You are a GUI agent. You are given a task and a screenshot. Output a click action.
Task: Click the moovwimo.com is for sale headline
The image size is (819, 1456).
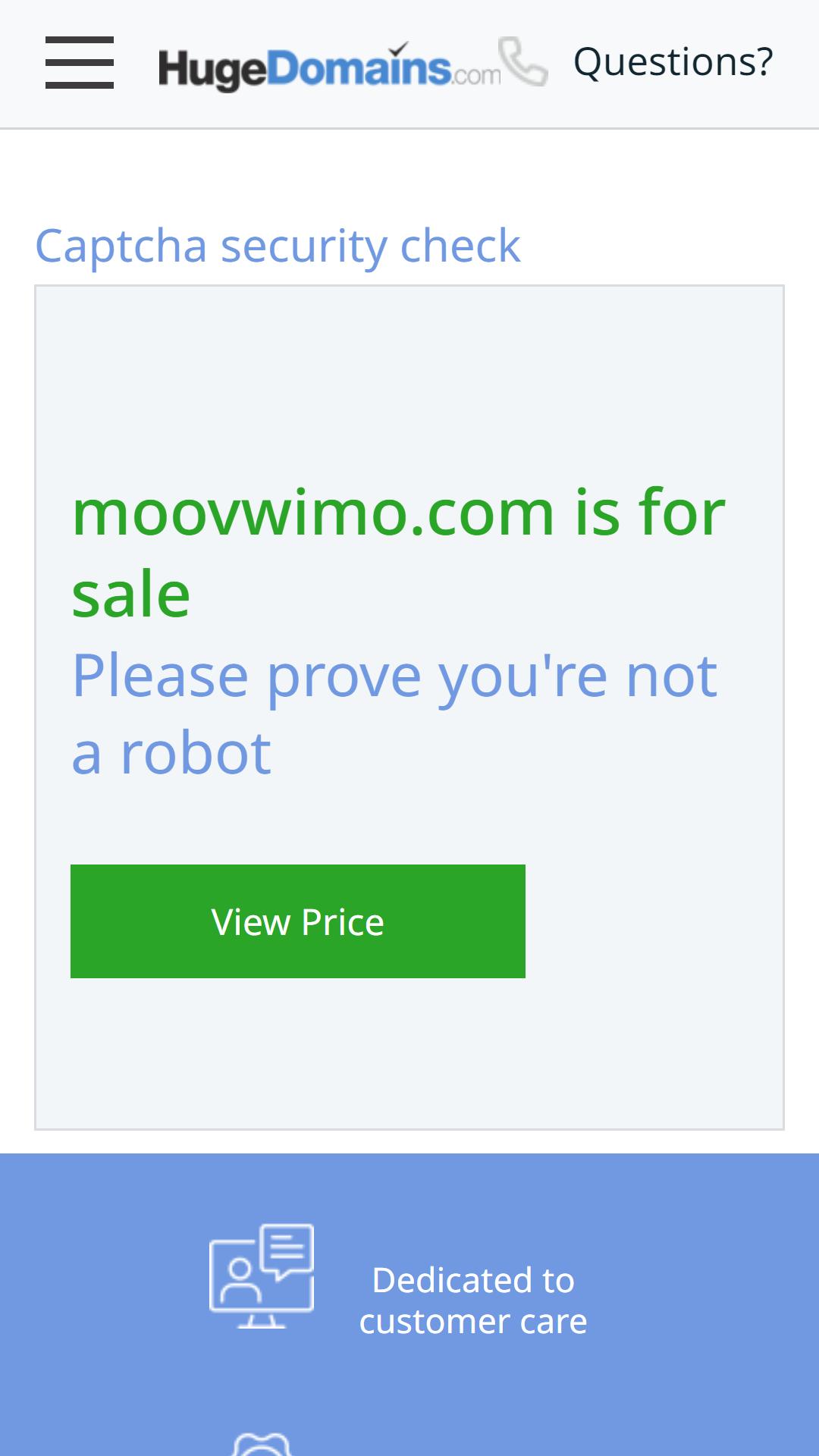[399, 553]
